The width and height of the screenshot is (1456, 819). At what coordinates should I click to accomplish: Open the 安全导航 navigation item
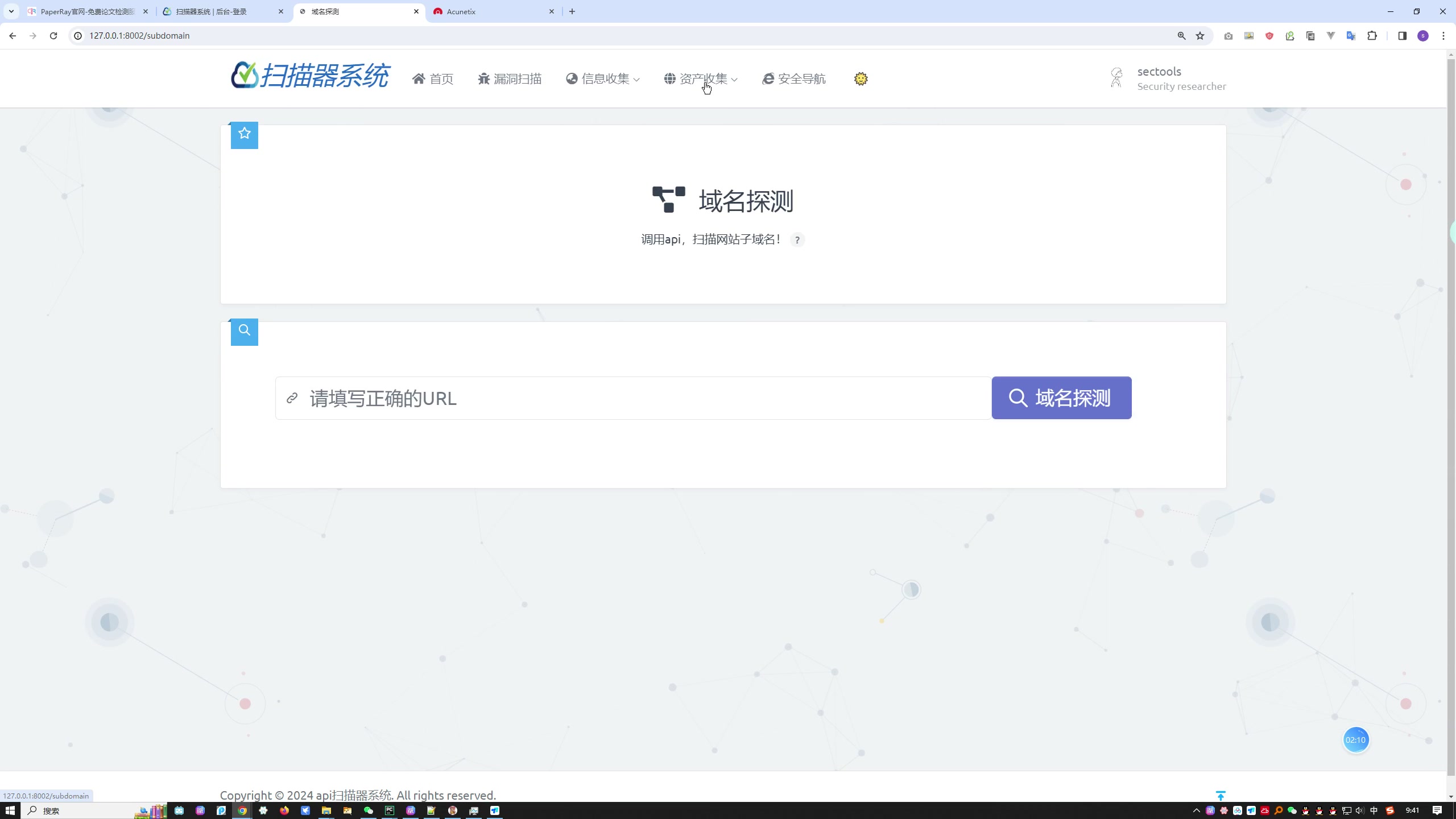click(x=794, y=78)
